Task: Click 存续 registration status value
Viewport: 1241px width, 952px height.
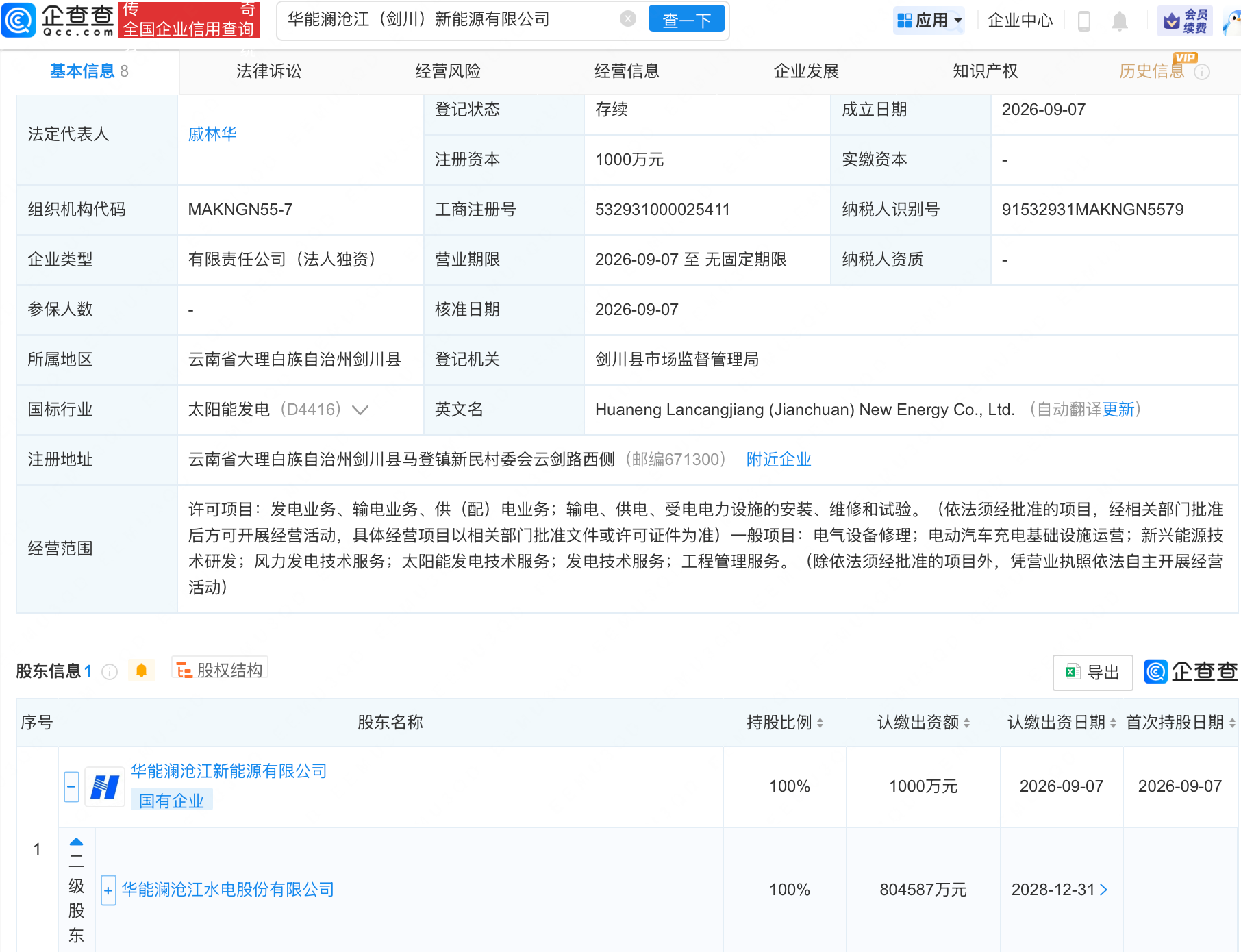Action: 612,110
